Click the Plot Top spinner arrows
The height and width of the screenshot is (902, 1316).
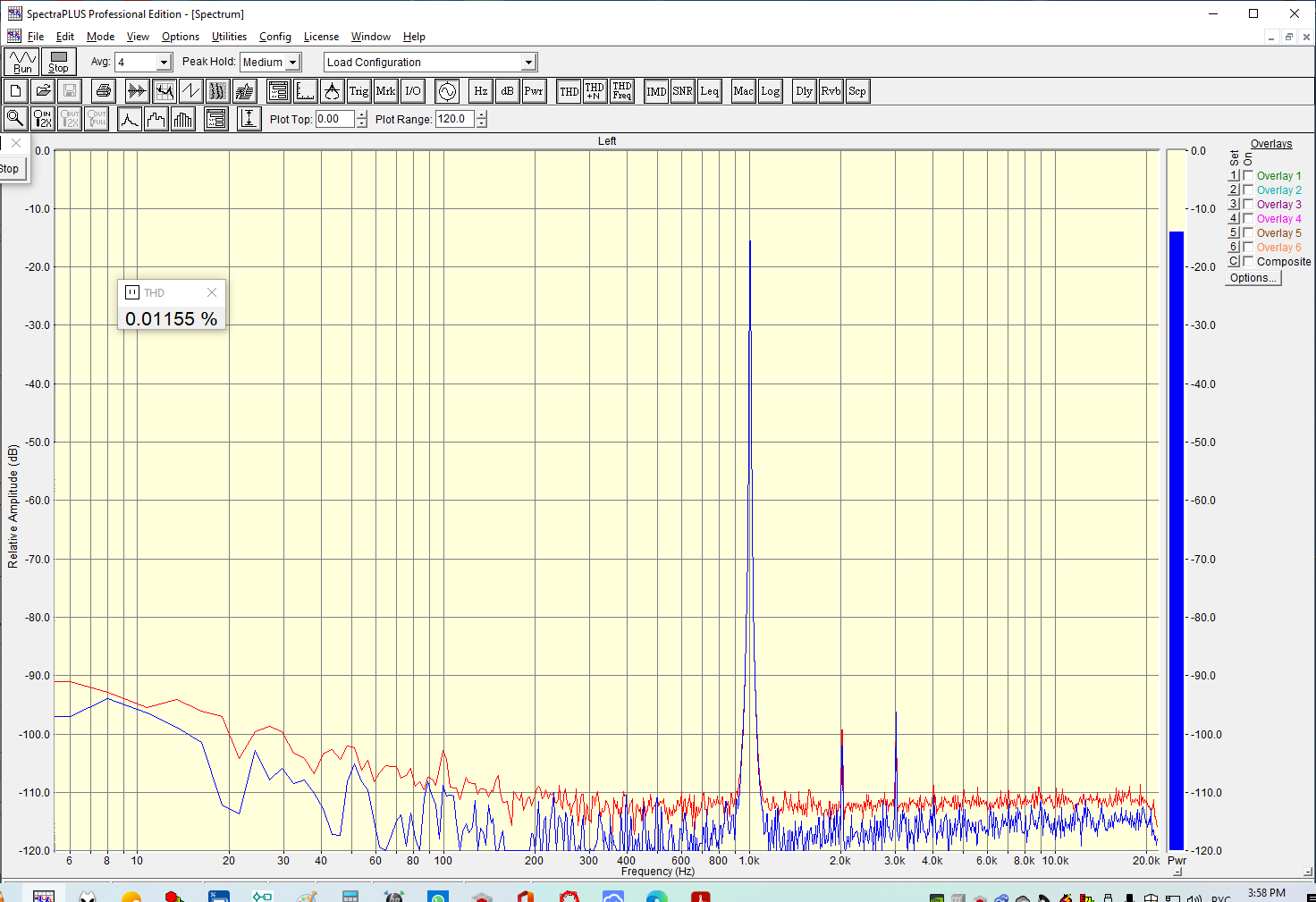point(361,119)
